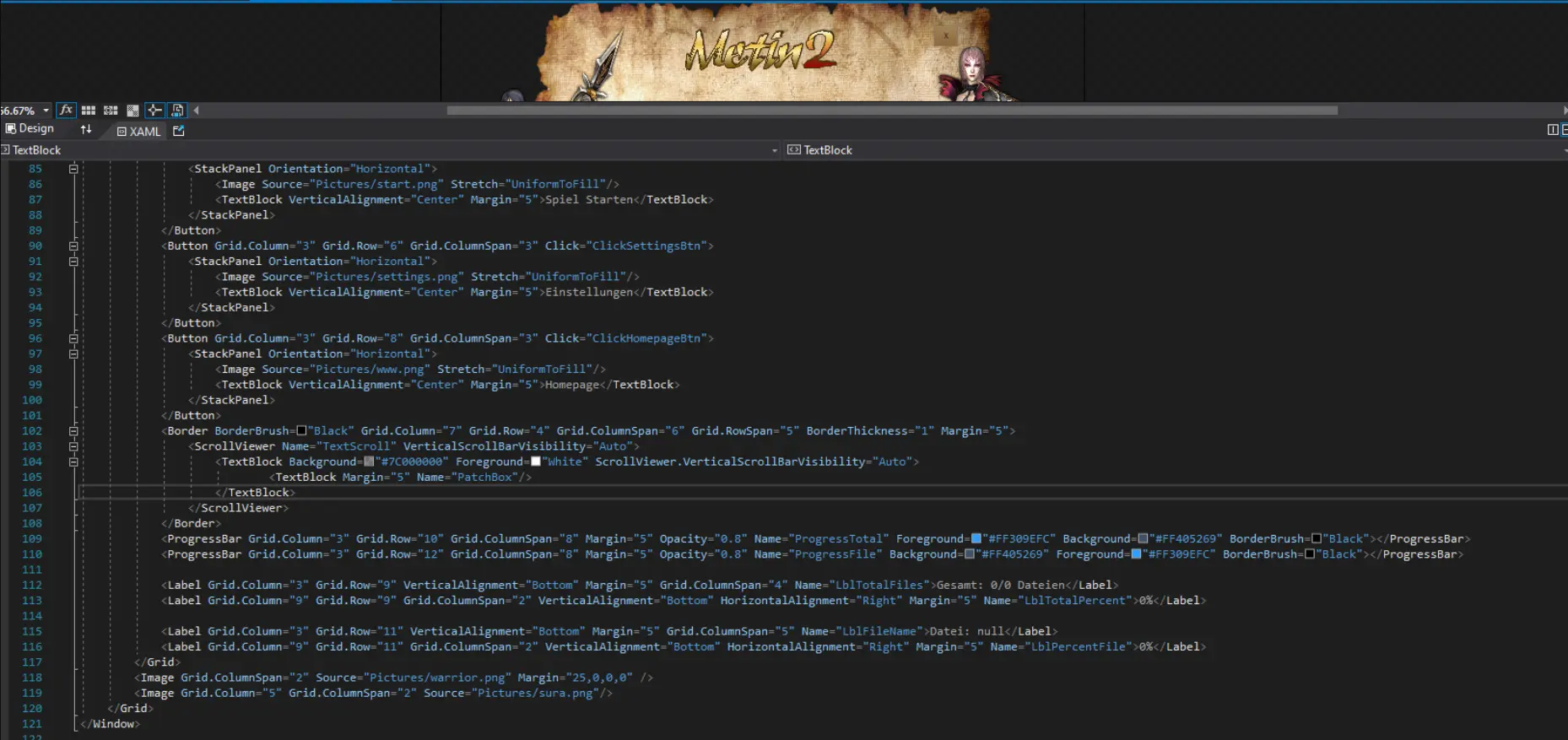The height and width of the screenshot is (740, 1568).
Task: Click the Black BorderBrush swatch of Border
Action: pos(302,431)
